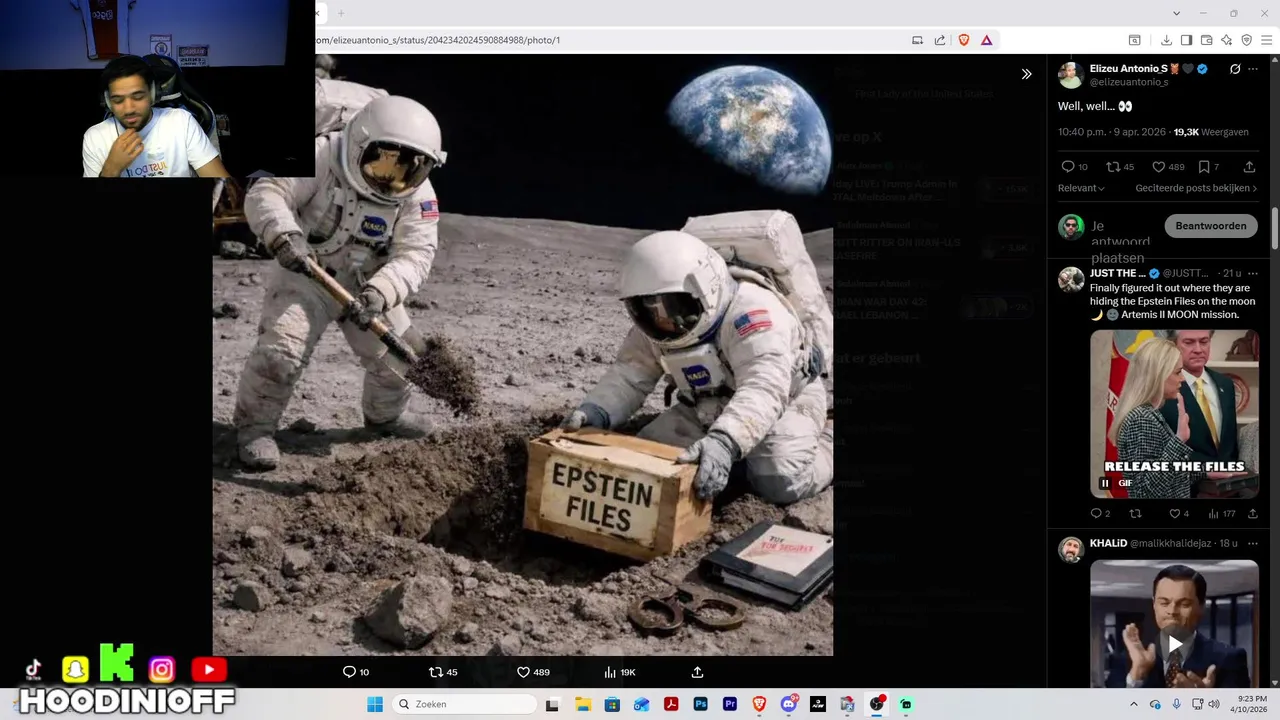Viewport: 1280px width, 720px height.
Task: Collapse photo sidebar with double-arrow icon
Action: [x=1026, y=74]
